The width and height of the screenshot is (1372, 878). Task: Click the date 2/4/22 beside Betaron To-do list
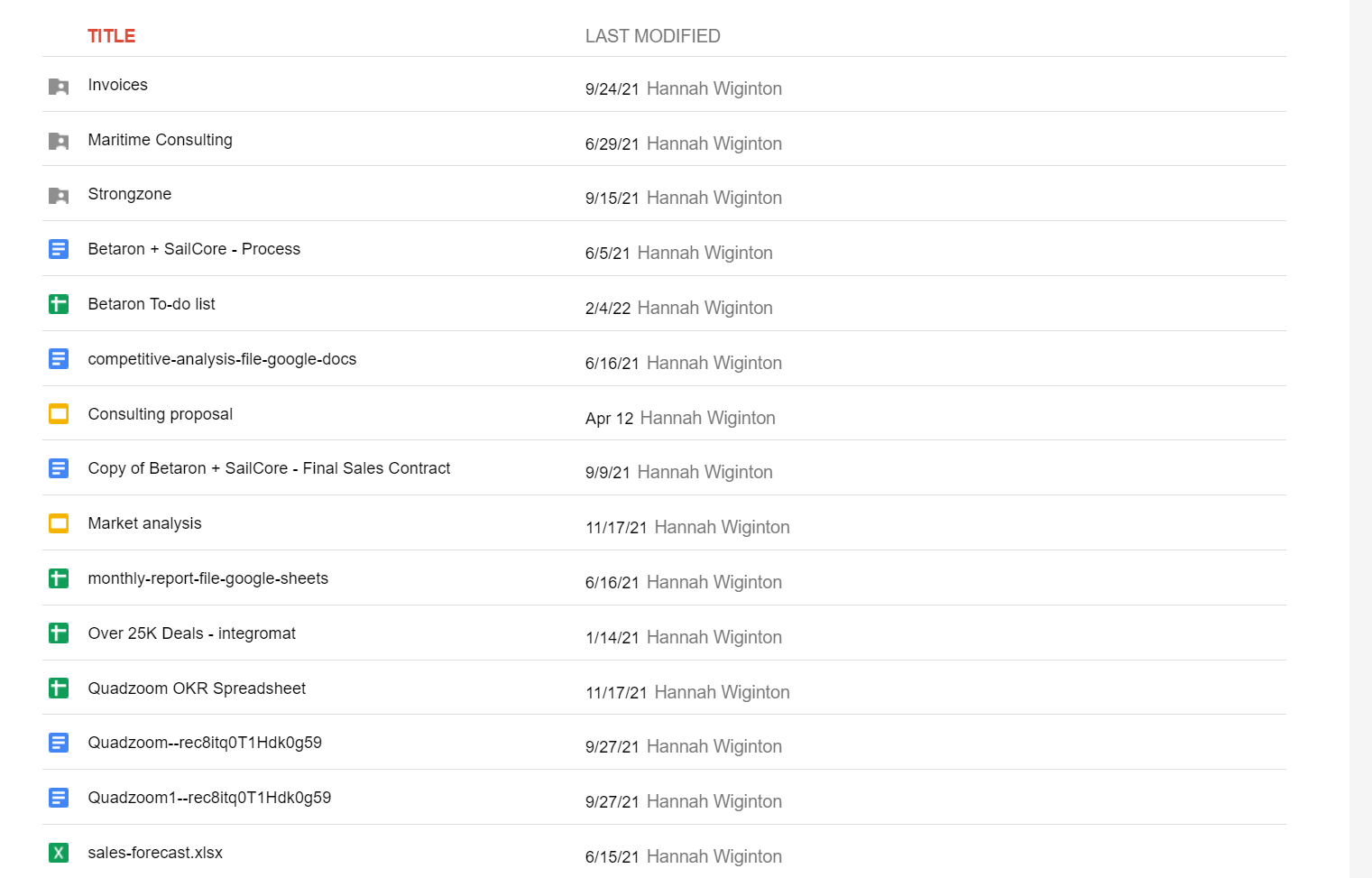tap(608, 308)
